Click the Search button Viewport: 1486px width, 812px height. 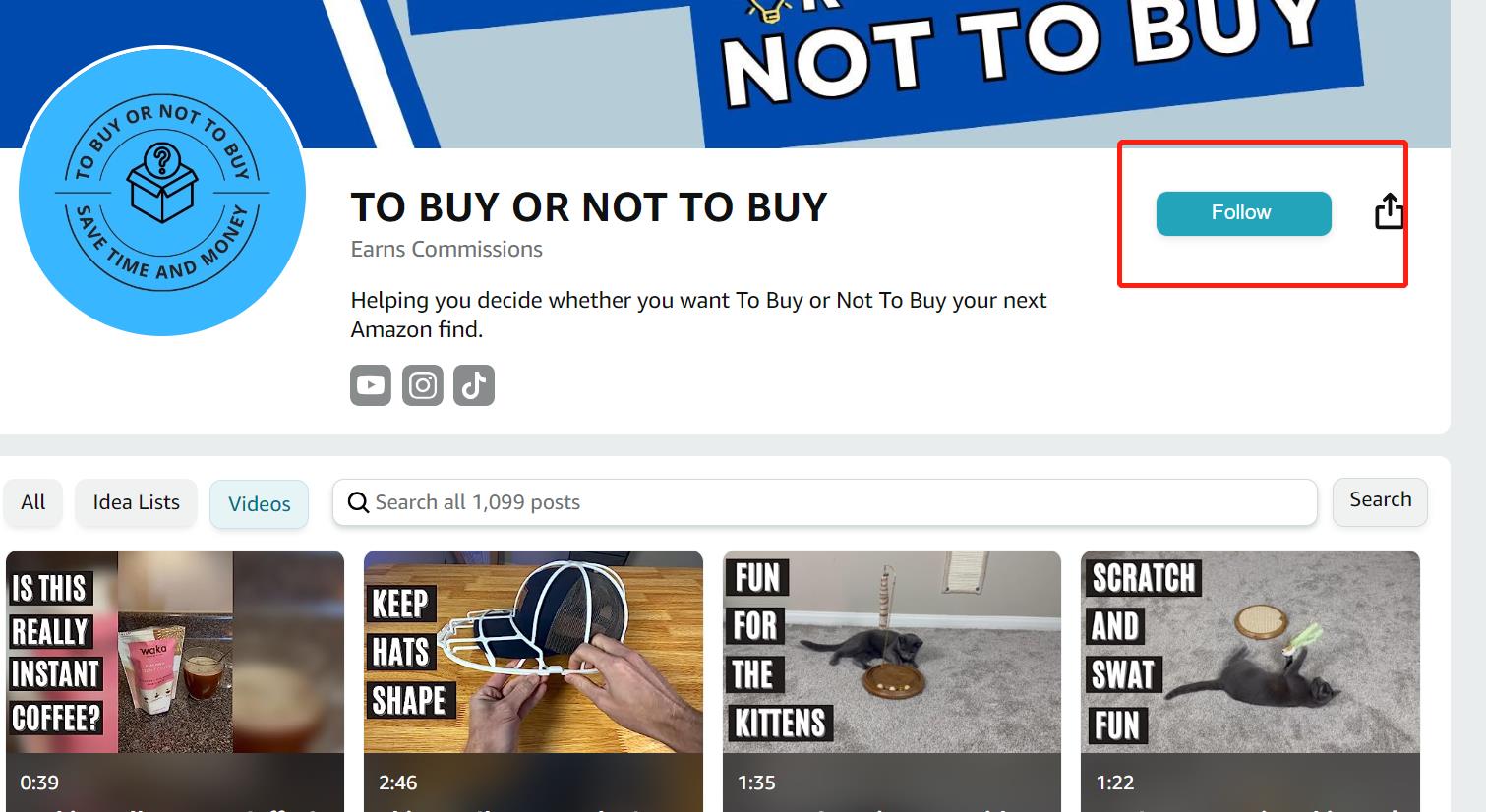click(x=1380, y=501)
